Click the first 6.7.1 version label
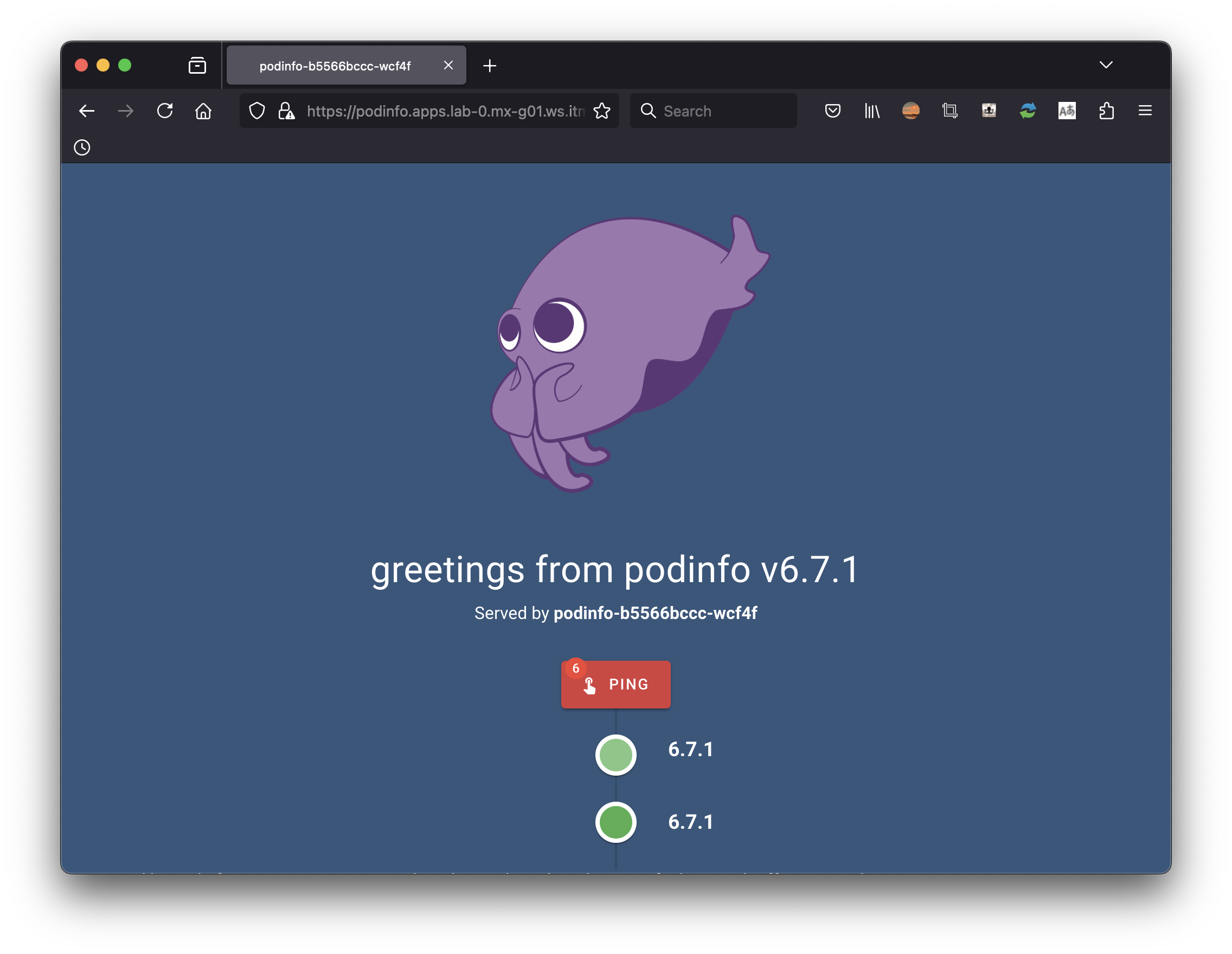The image size is (1232, 954). [x=691, y=750]
